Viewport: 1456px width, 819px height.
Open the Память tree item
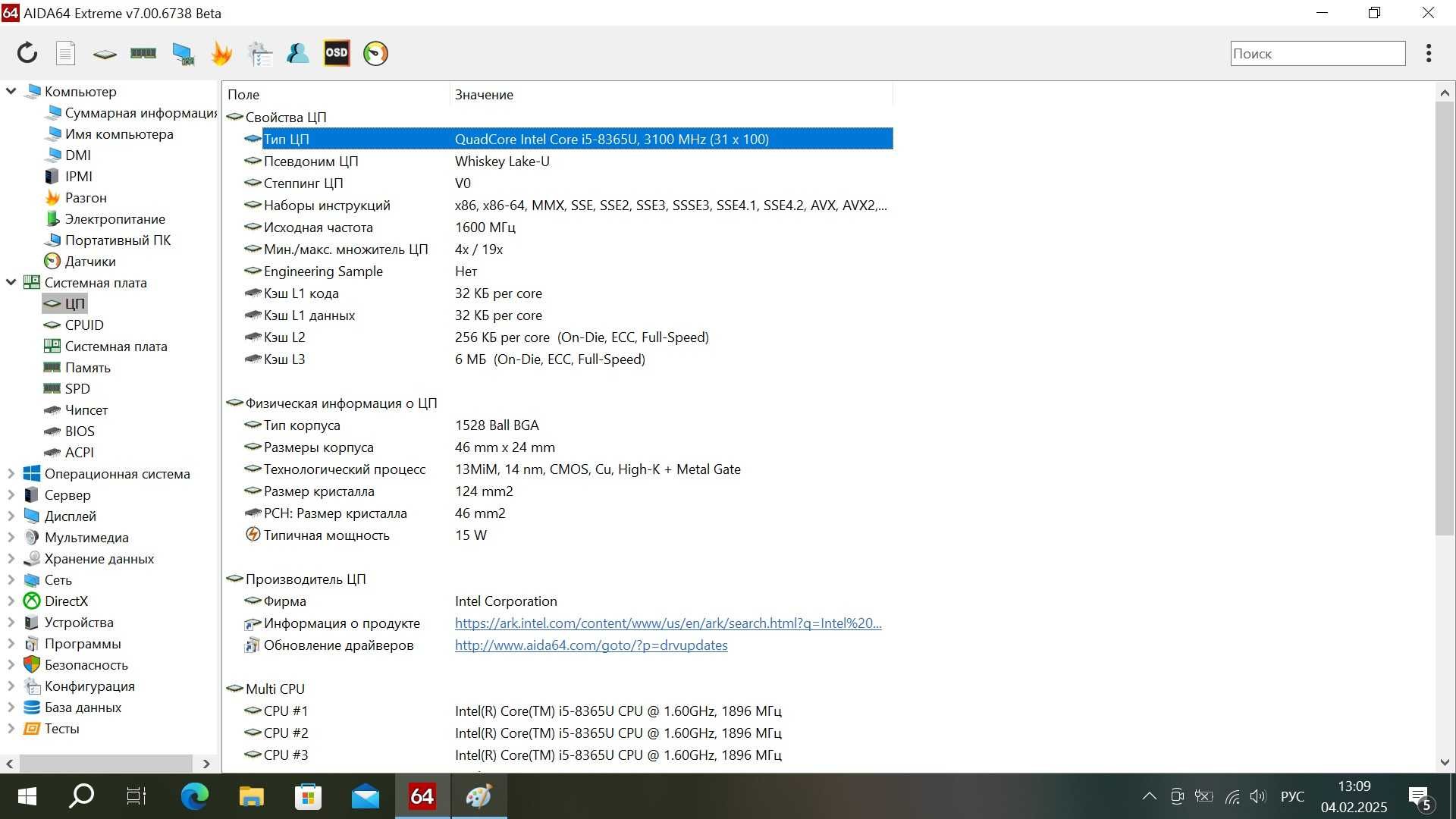click(x=87, y=367)
